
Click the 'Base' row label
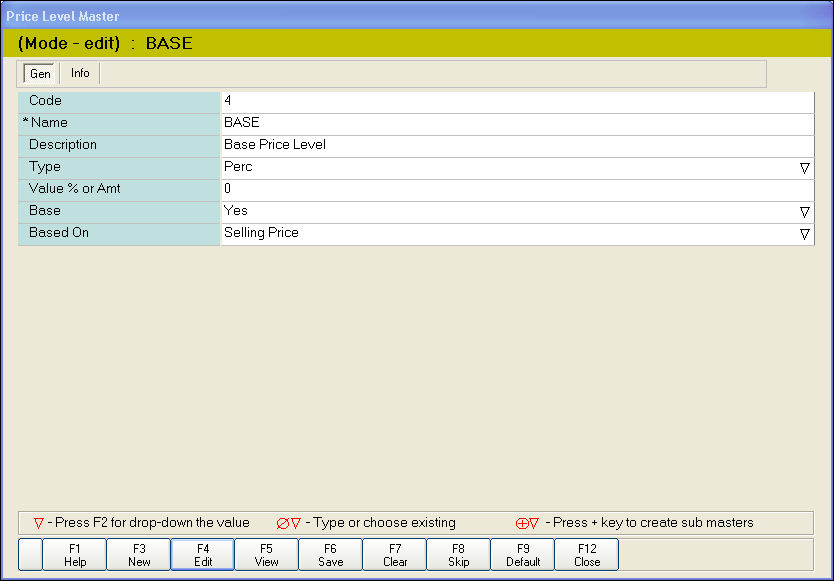(x=45, y=211)
